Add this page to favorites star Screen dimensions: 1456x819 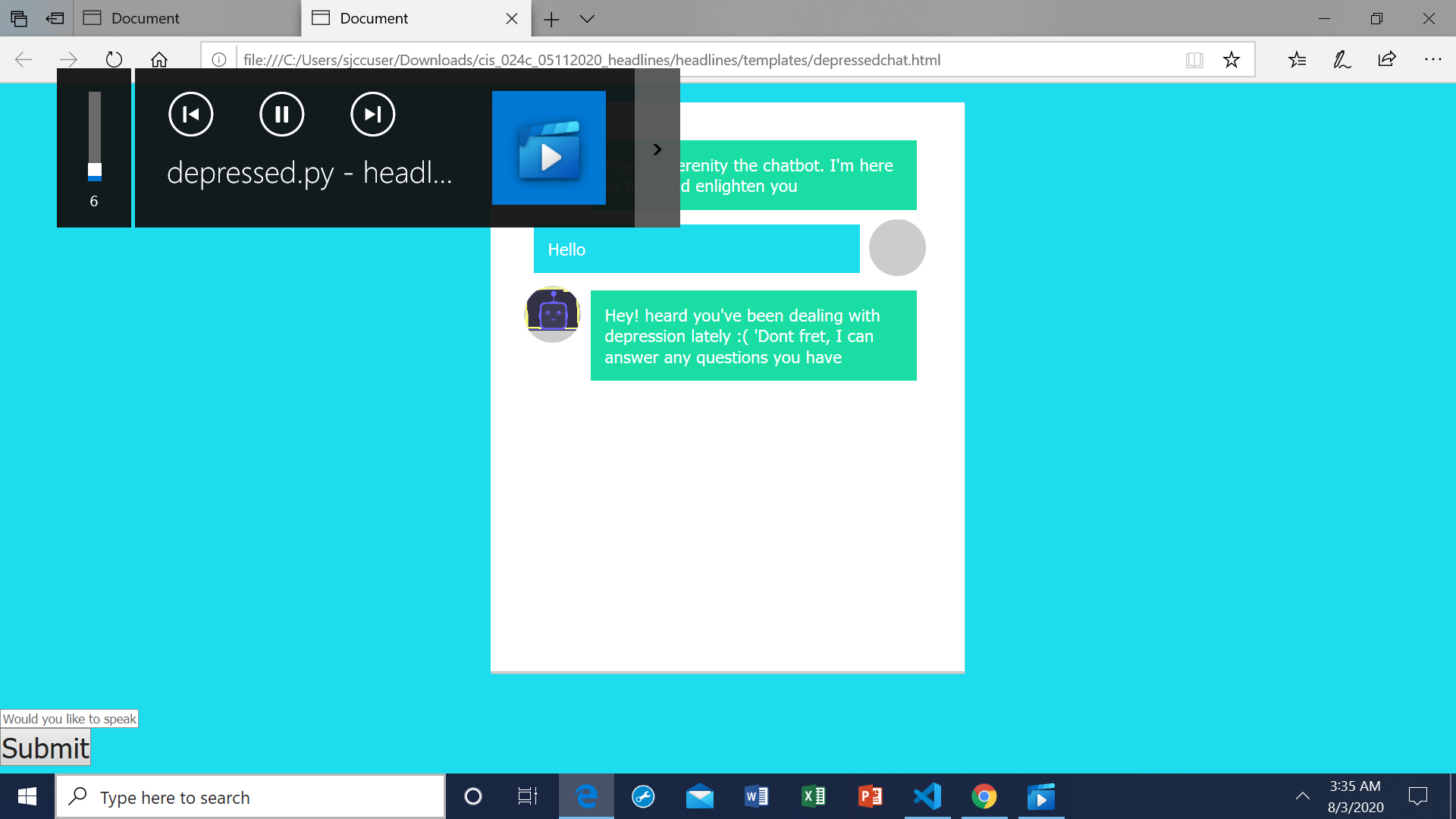tap(1231, 60)
